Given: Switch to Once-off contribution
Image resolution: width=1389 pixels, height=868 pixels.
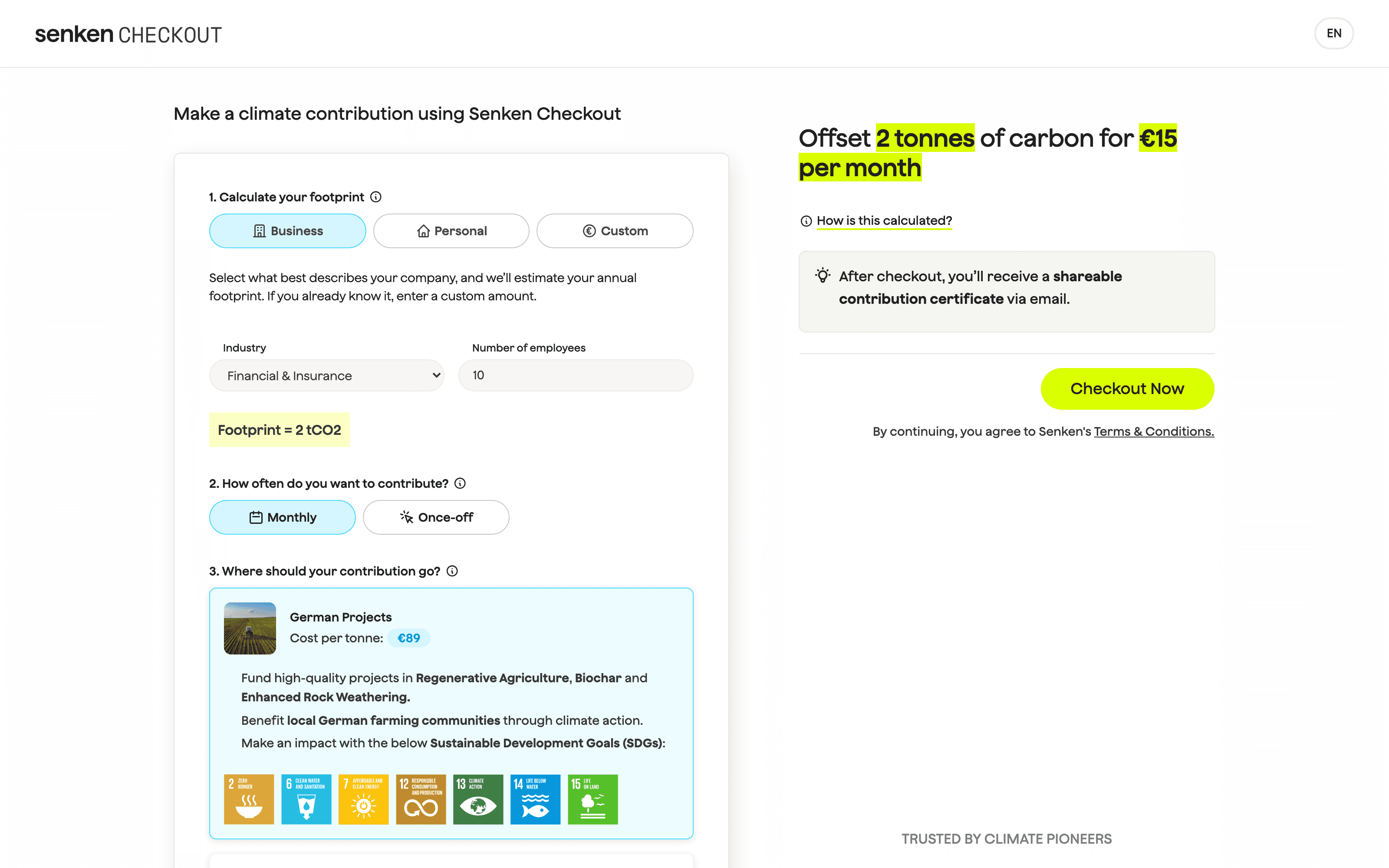Looking at the screenshot, I should pos(436,517).
